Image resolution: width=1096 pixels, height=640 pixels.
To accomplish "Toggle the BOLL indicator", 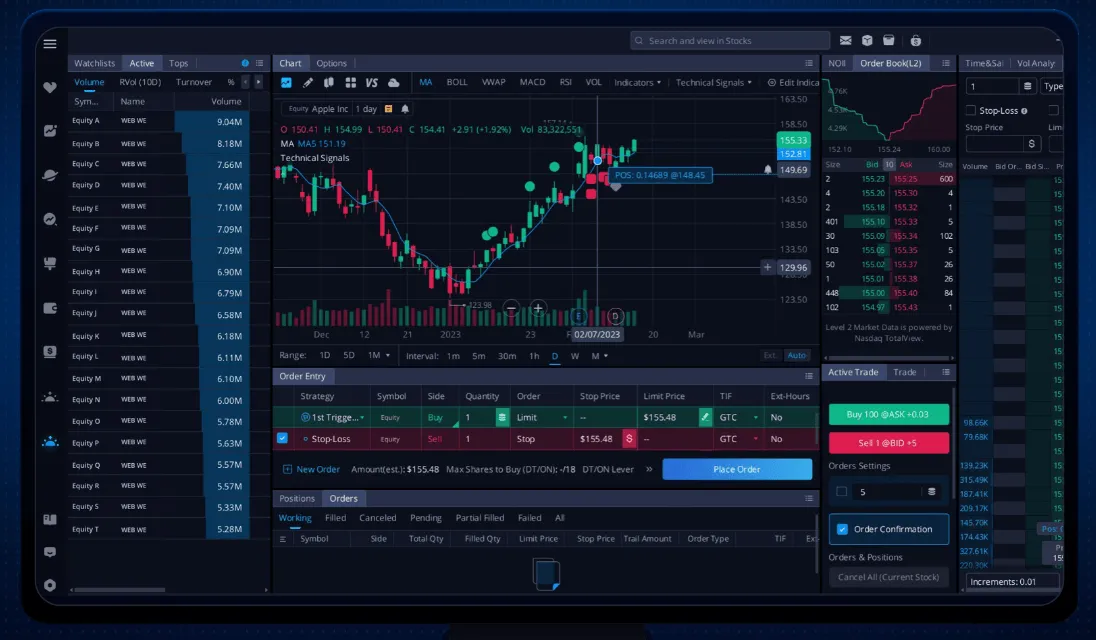I will tap(456, 82).
